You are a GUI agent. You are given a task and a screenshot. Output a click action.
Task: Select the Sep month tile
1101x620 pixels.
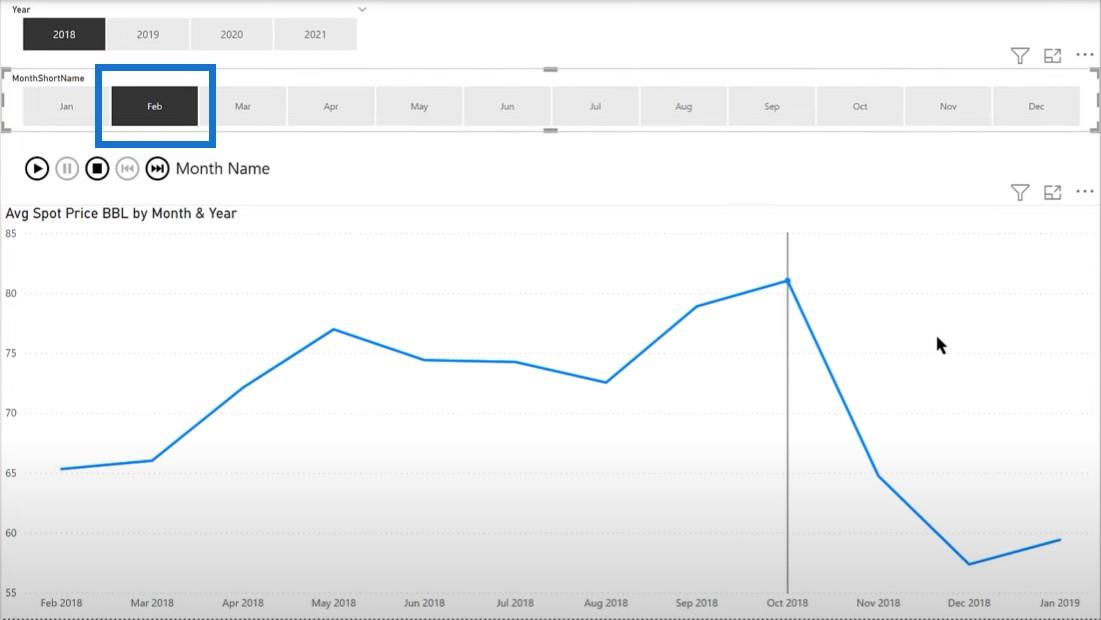coord(772,106)
